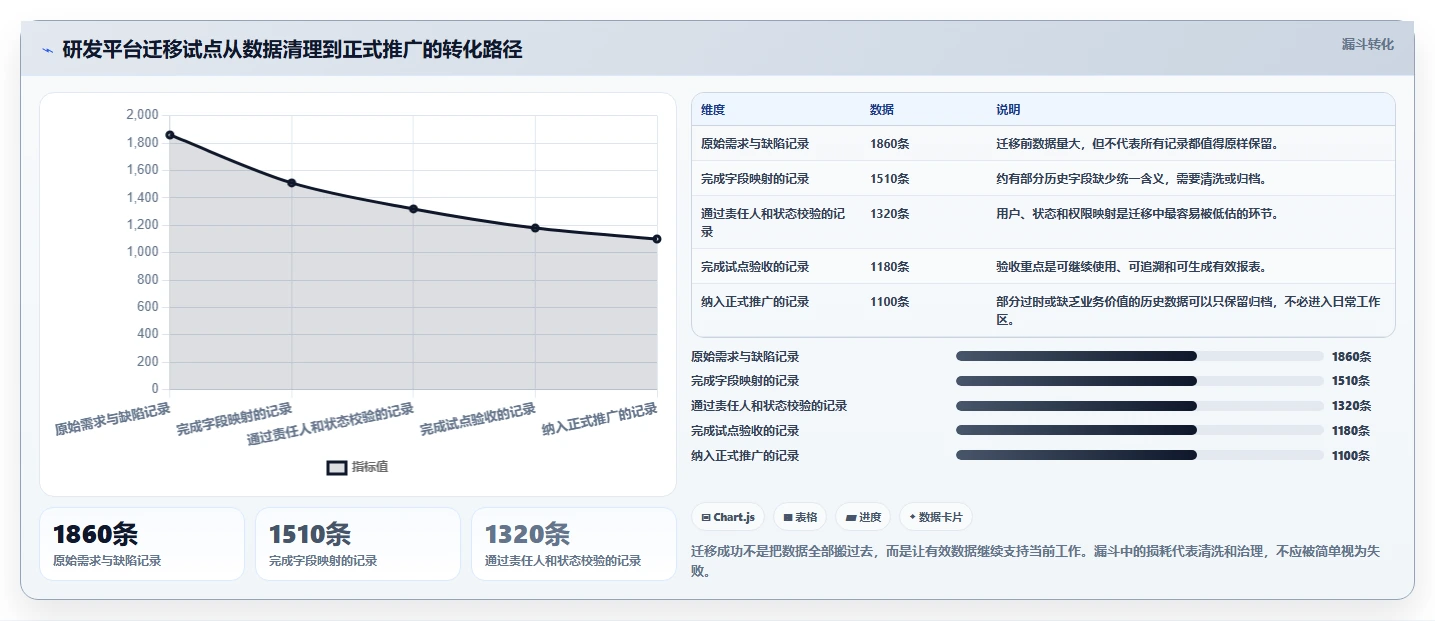The image size is (1435, 621).
Task: Click progress bar for 完成字段映射的记录
Action: click(1140, 381)
